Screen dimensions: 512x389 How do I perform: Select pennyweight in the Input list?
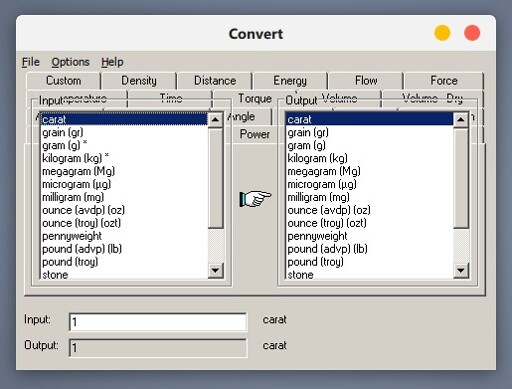pyautogui.click(x=124, y=236)
